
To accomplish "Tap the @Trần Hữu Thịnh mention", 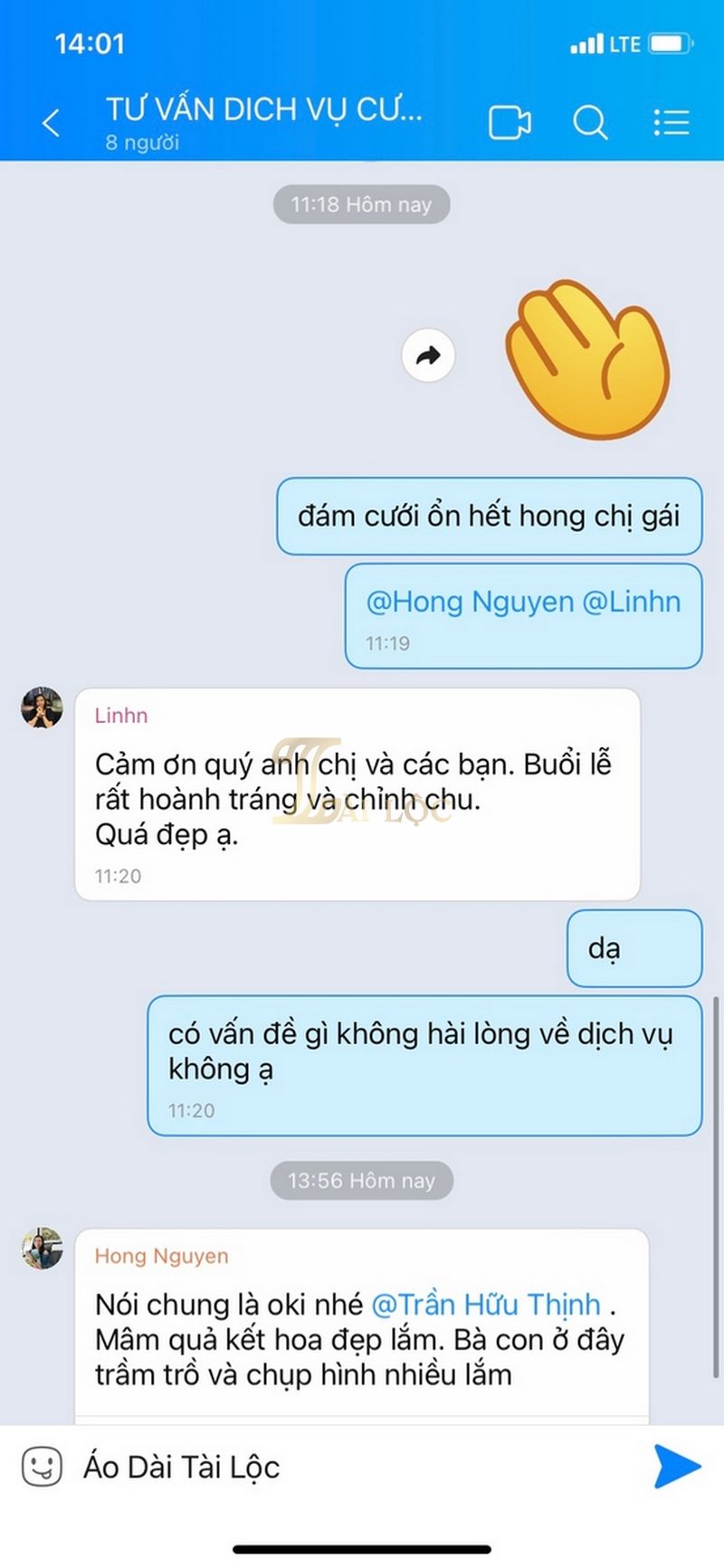I will pyautogui.click(x=486, y=1305).
